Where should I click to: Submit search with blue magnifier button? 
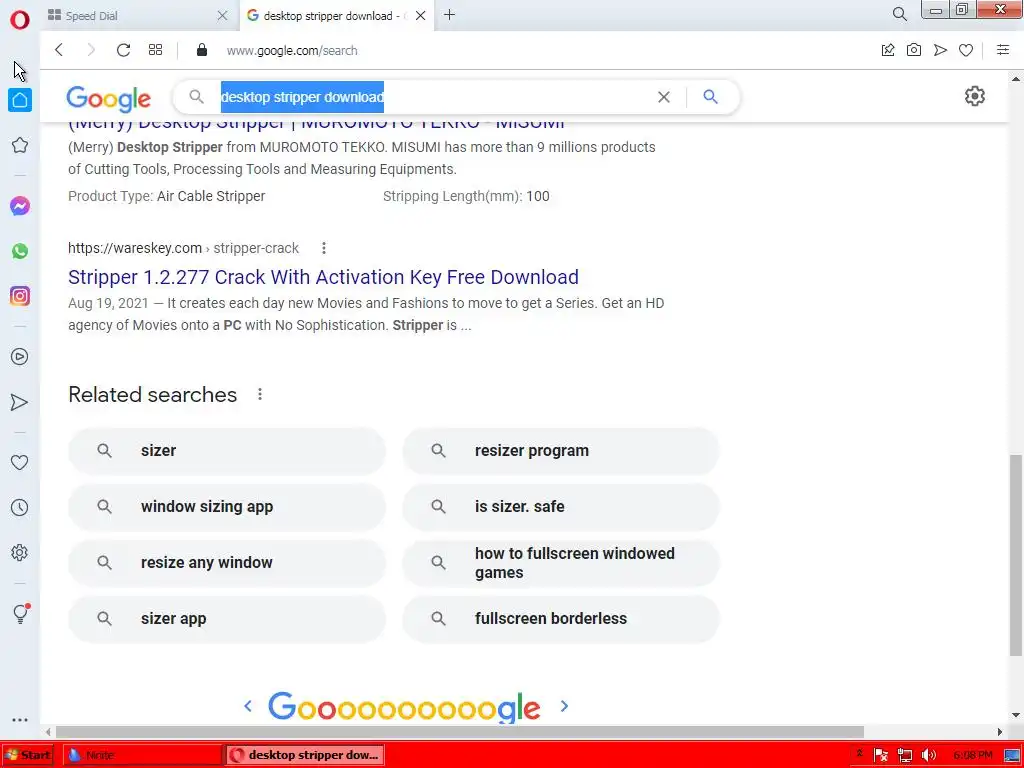point(711,97)
